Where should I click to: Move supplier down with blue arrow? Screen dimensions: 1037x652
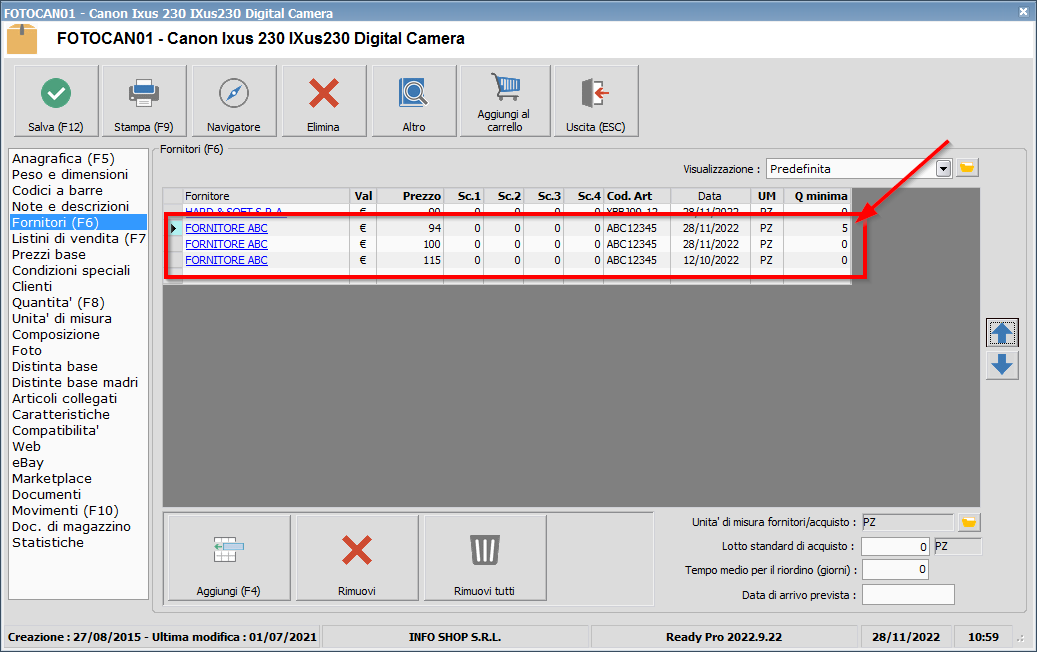click(1002, 365)
